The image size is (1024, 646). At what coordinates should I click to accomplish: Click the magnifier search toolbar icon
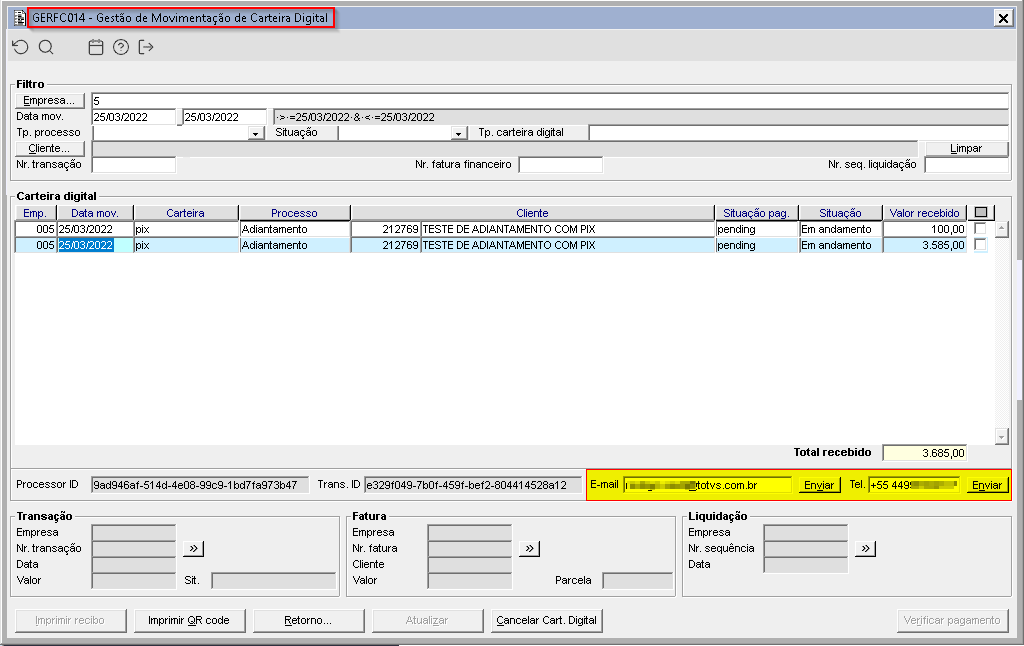[x=46, y=47]
